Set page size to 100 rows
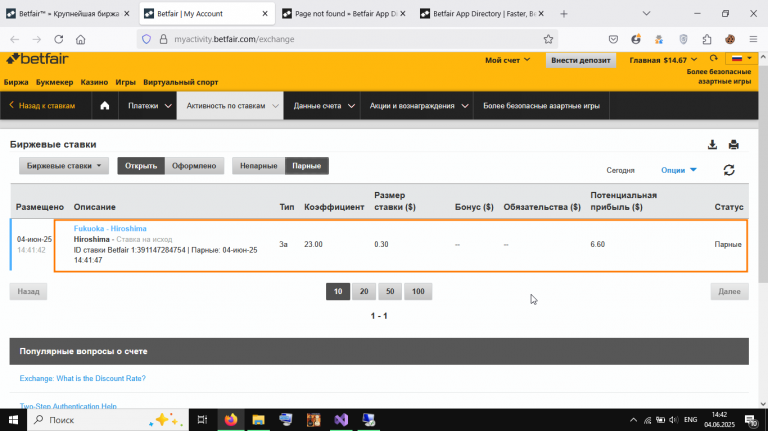768x431 pixels. (x=418, y=291)
